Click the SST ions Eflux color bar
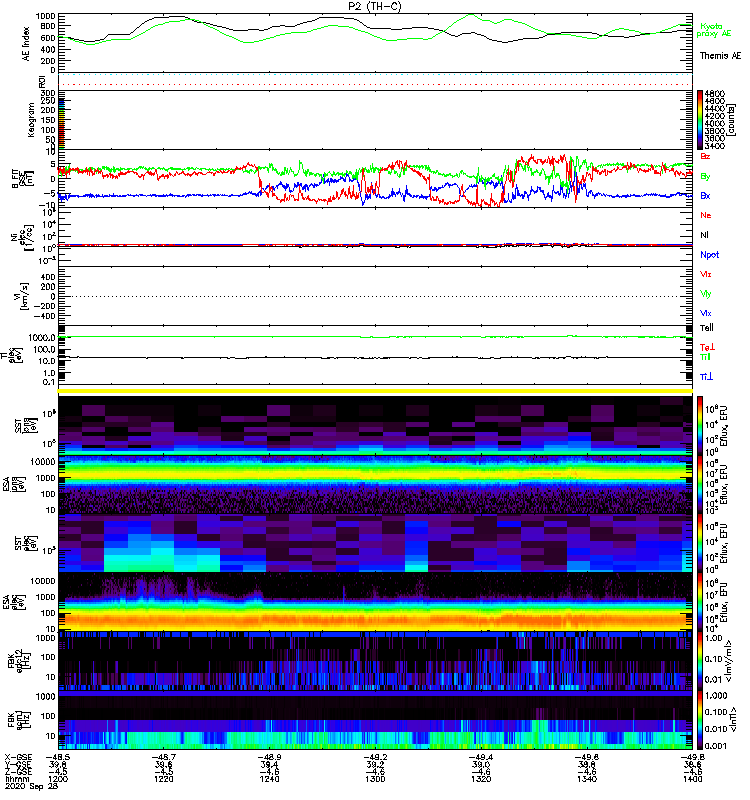This screenshot has width=750, height=800. [x=700, y=425]
